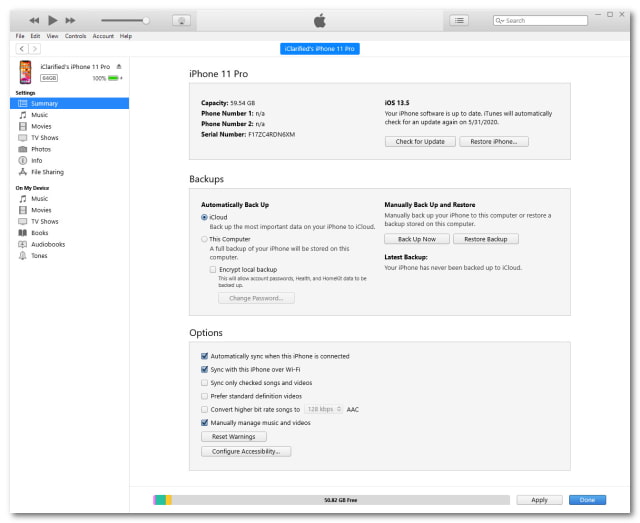Click the Apply button
Viewport: 640px width, 523px height.
[539, 500]
